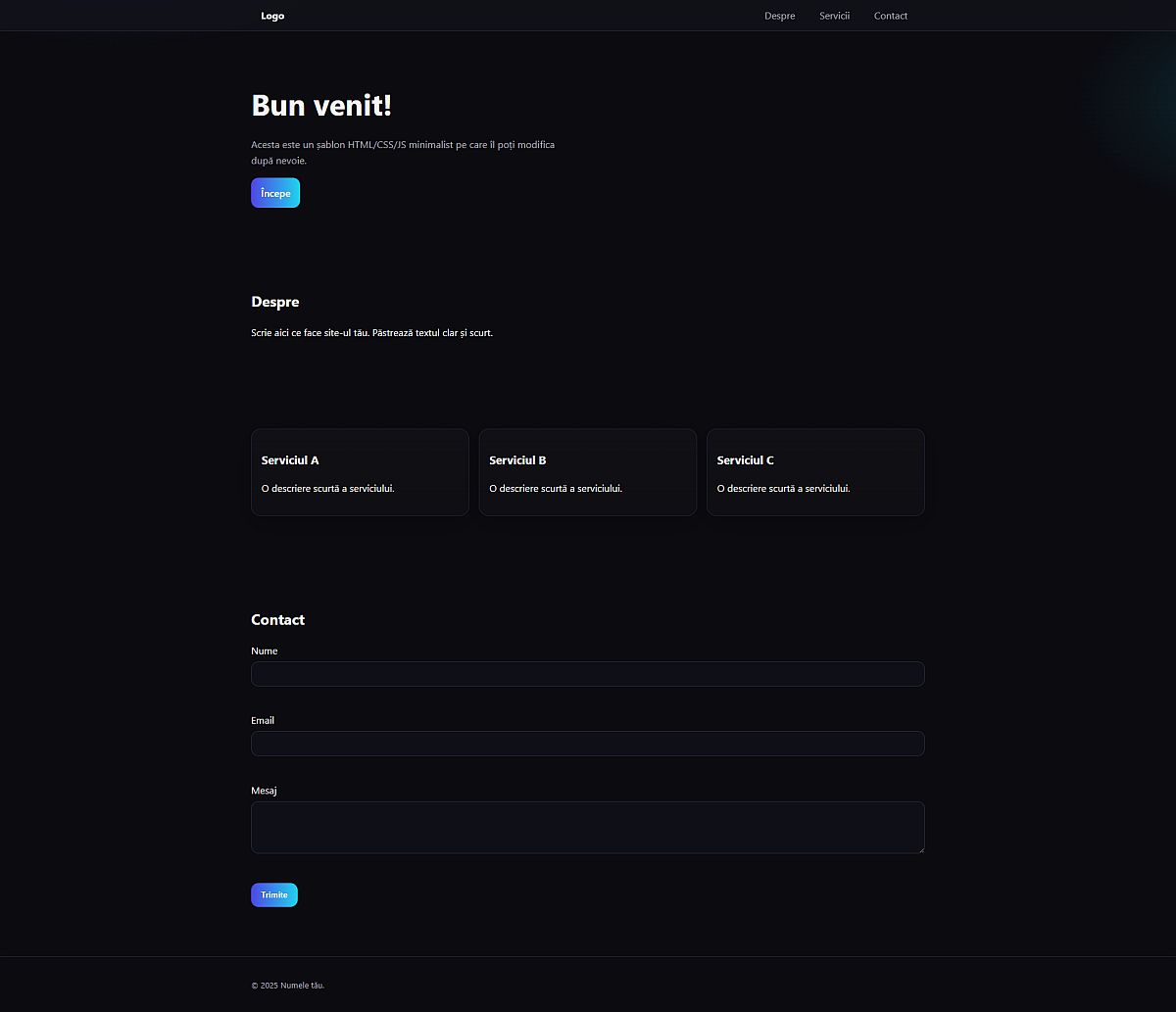The height and width of the screenshot is (1012, 1176).
Task: Click the Despre section heading
Action: [x=275, y=302]
